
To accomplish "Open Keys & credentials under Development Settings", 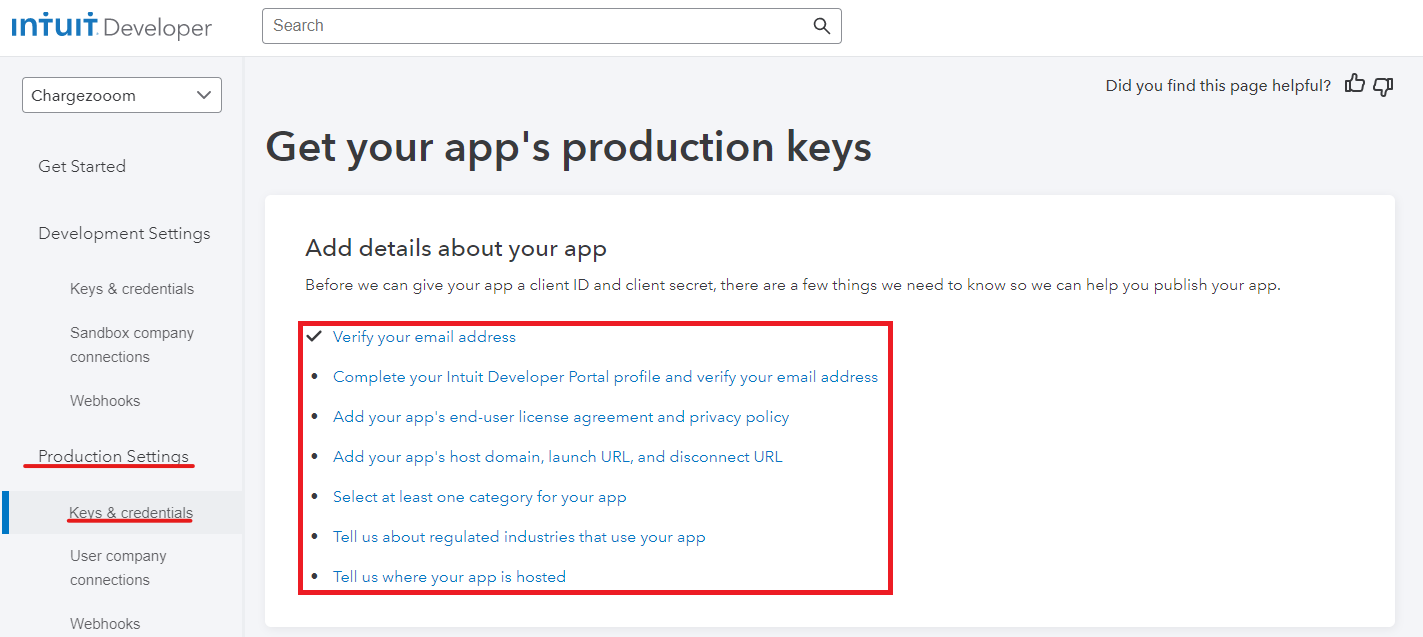I will point(132,289).
